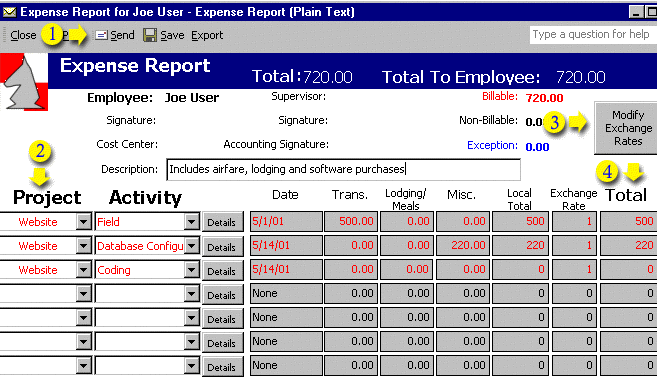Click Local Total cell showing 500
This screenshot has width=657, height=379.
(520, 221)
